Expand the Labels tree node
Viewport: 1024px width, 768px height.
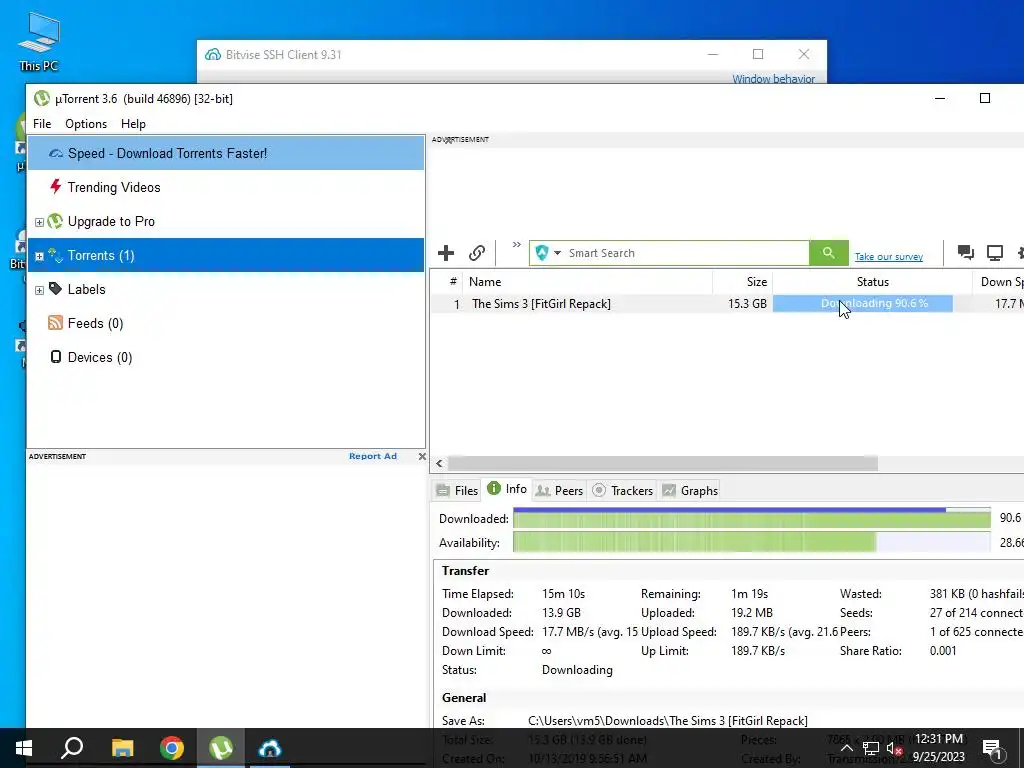click(x=39, y=290)
